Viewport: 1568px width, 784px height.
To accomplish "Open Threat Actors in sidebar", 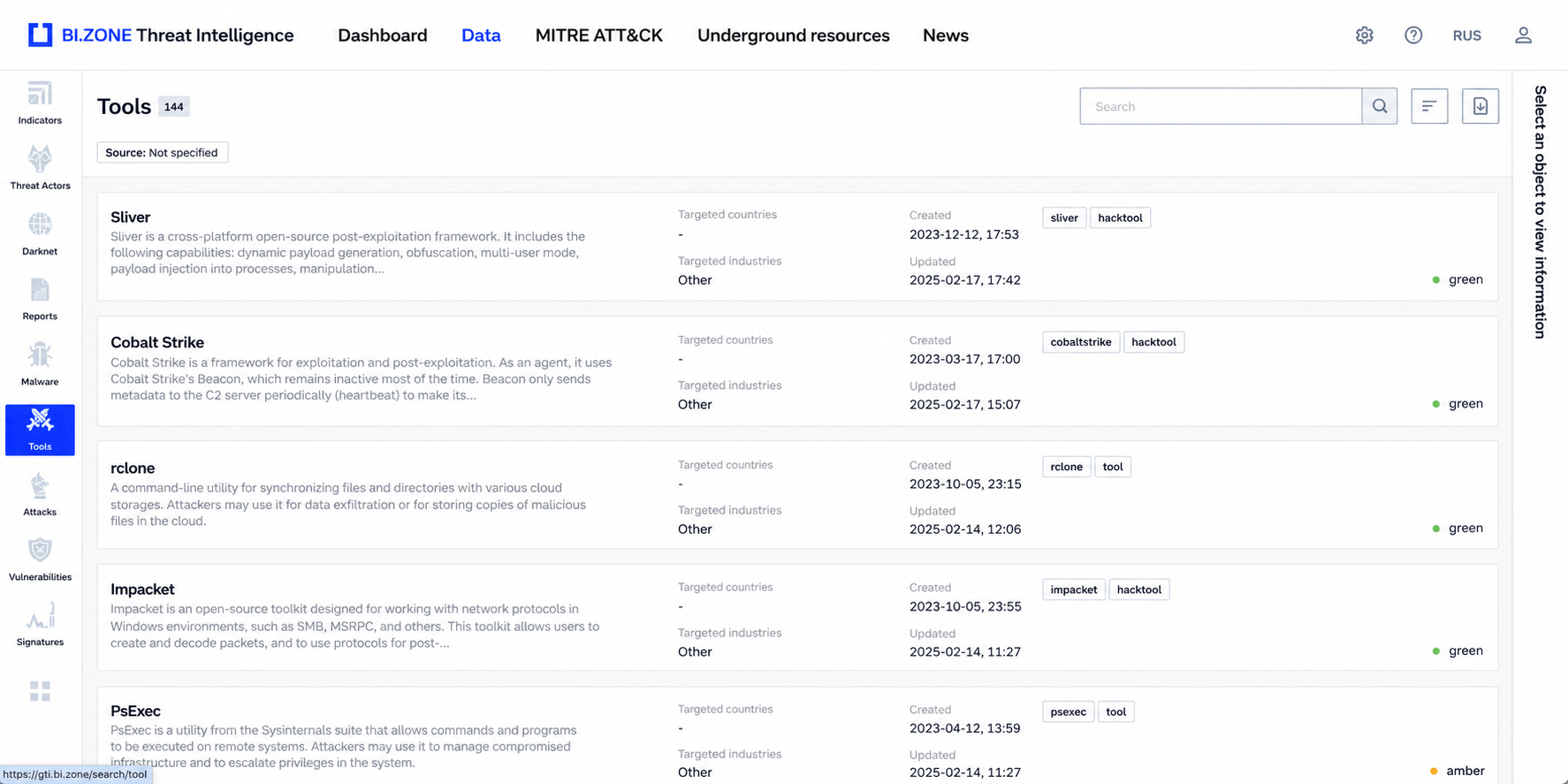I will (x=40, y=168).
